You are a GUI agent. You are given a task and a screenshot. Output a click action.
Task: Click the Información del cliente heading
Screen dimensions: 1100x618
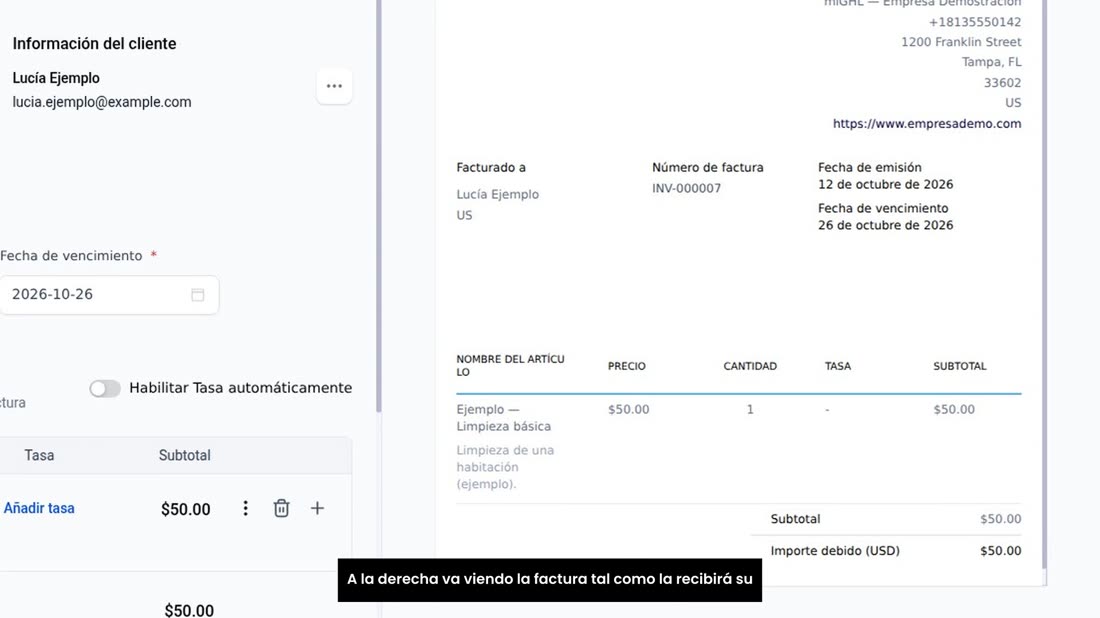click(94, 43)
